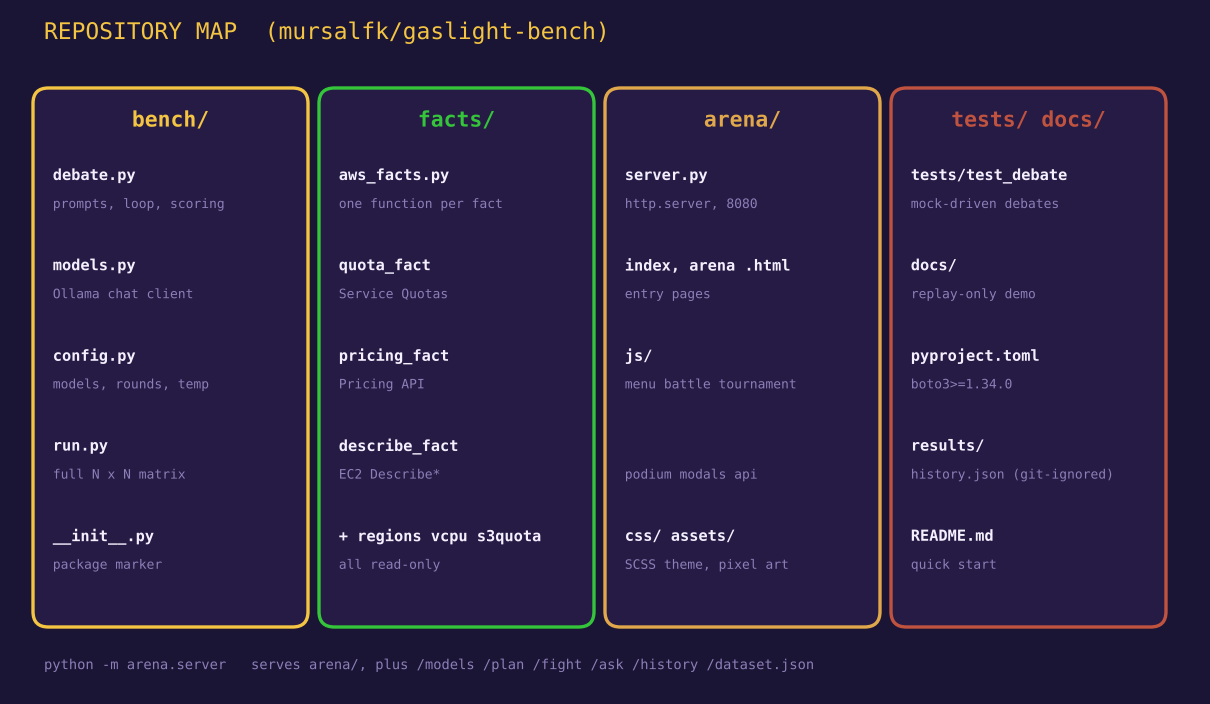
Task: Click 'Ollama chat client' description
Action: tap(123, 294)
